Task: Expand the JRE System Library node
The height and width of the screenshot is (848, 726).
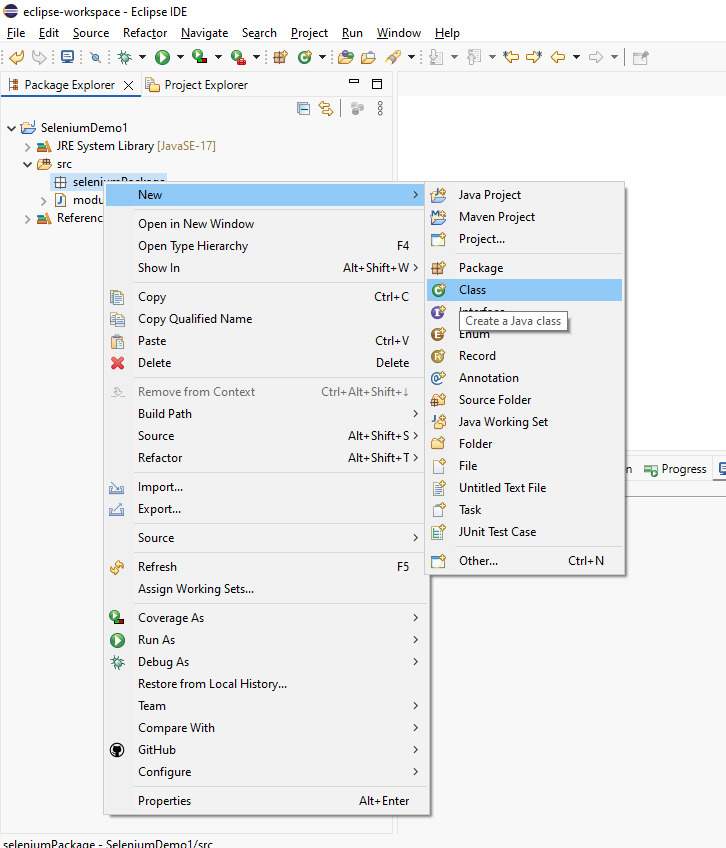Action: click(x=28, y=147)
